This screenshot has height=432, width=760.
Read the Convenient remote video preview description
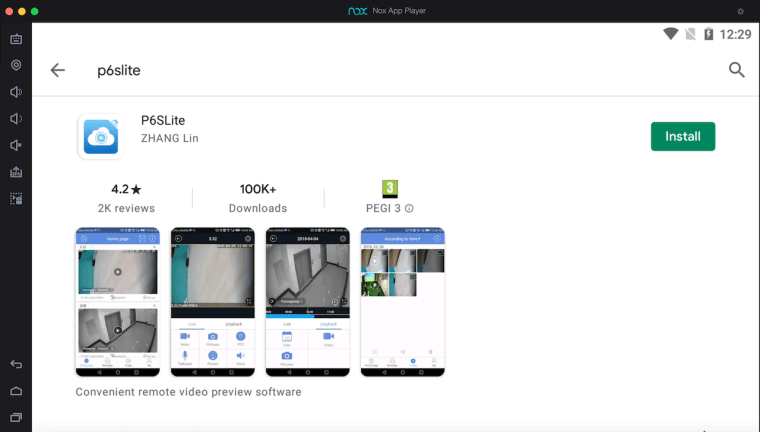click(188, 392)
